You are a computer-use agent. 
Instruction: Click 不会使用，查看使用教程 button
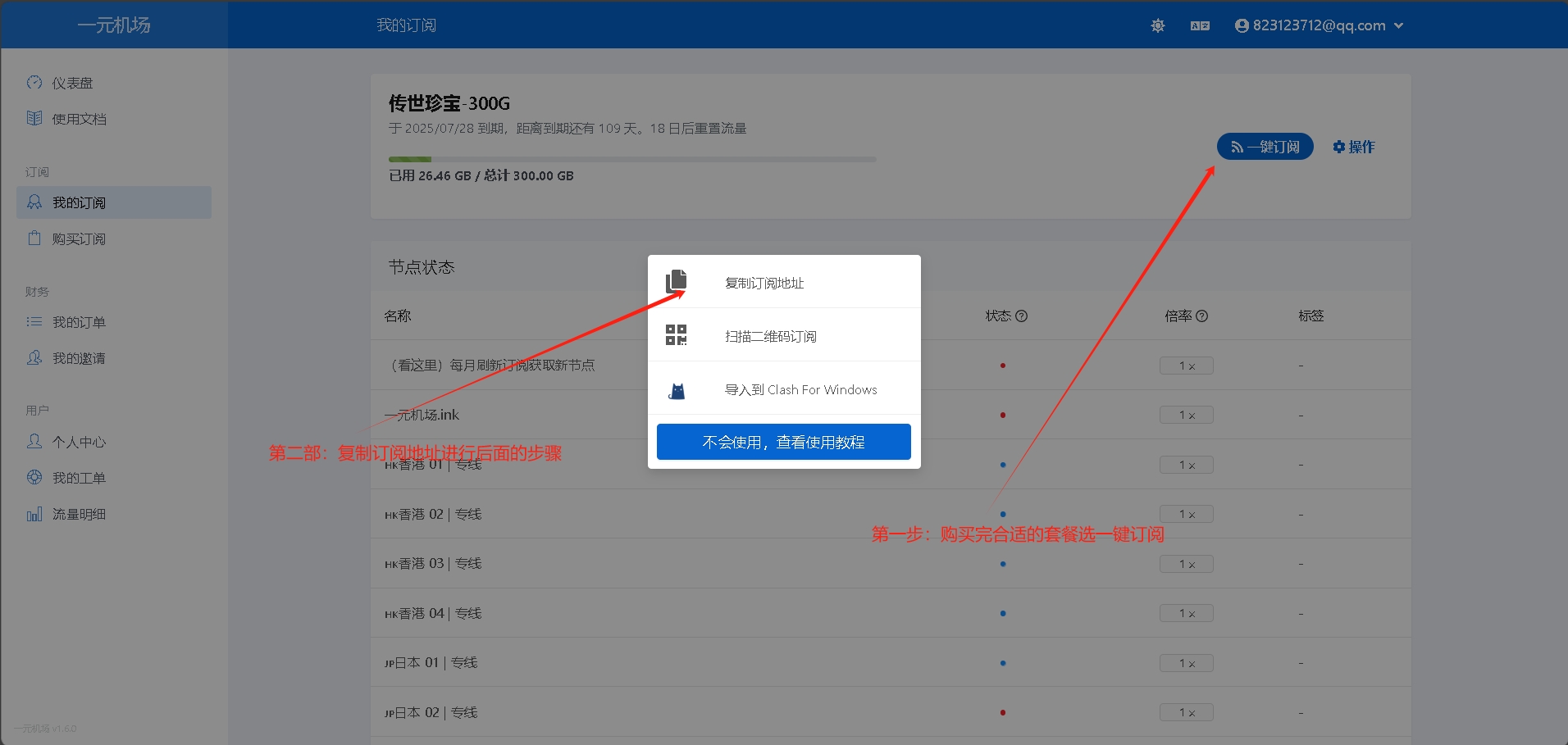tap(783, 441)
